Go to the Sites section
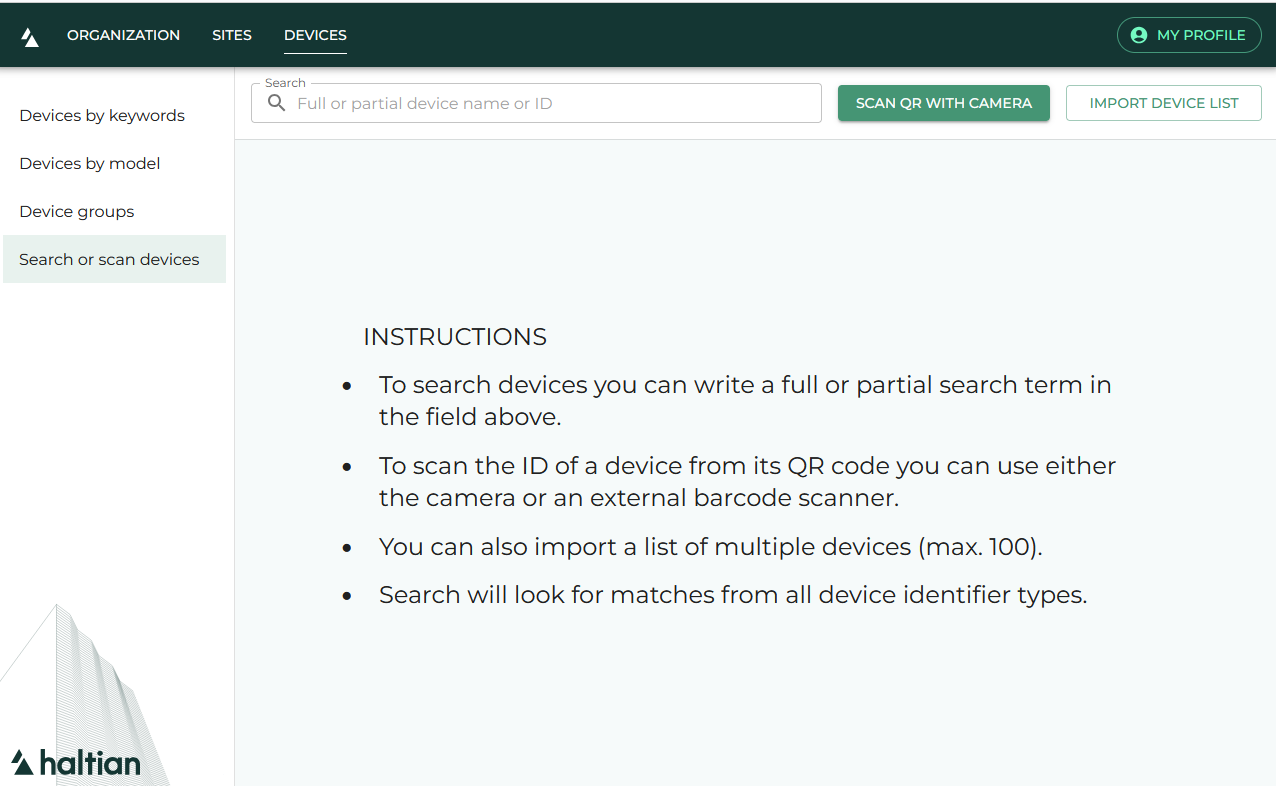Screen dimensions: 1276x786 pos(232,35)
